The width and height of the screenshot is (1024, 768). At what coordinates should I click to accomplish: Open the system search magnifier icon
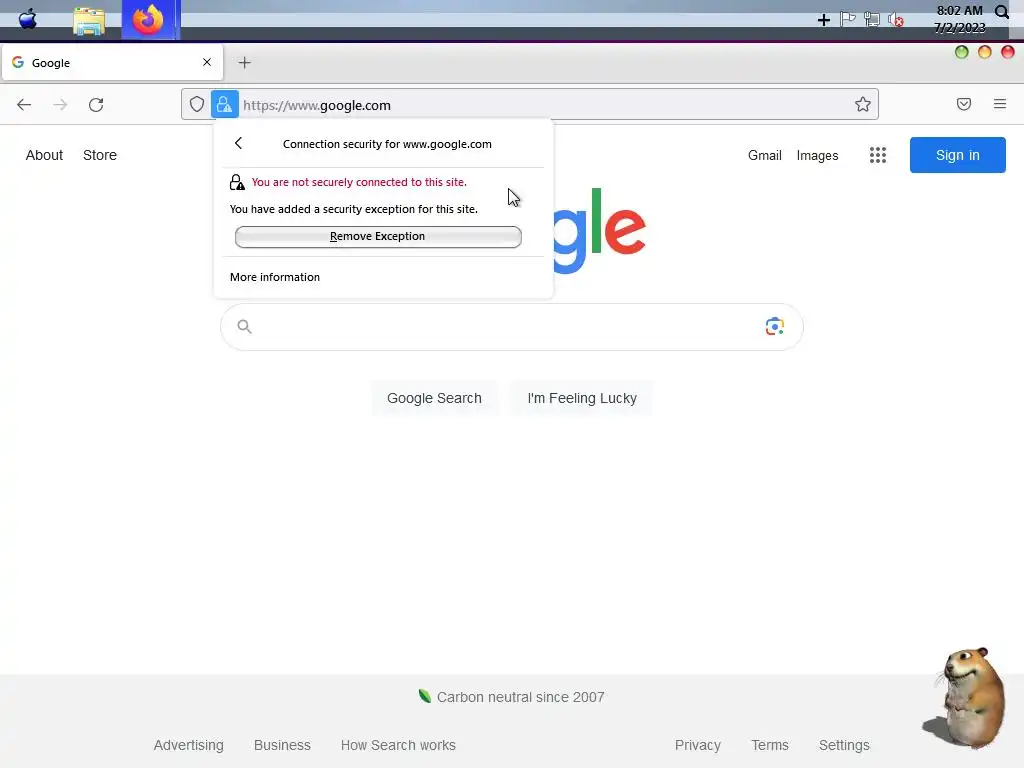pyautogui.click(x=1002, y=11)
